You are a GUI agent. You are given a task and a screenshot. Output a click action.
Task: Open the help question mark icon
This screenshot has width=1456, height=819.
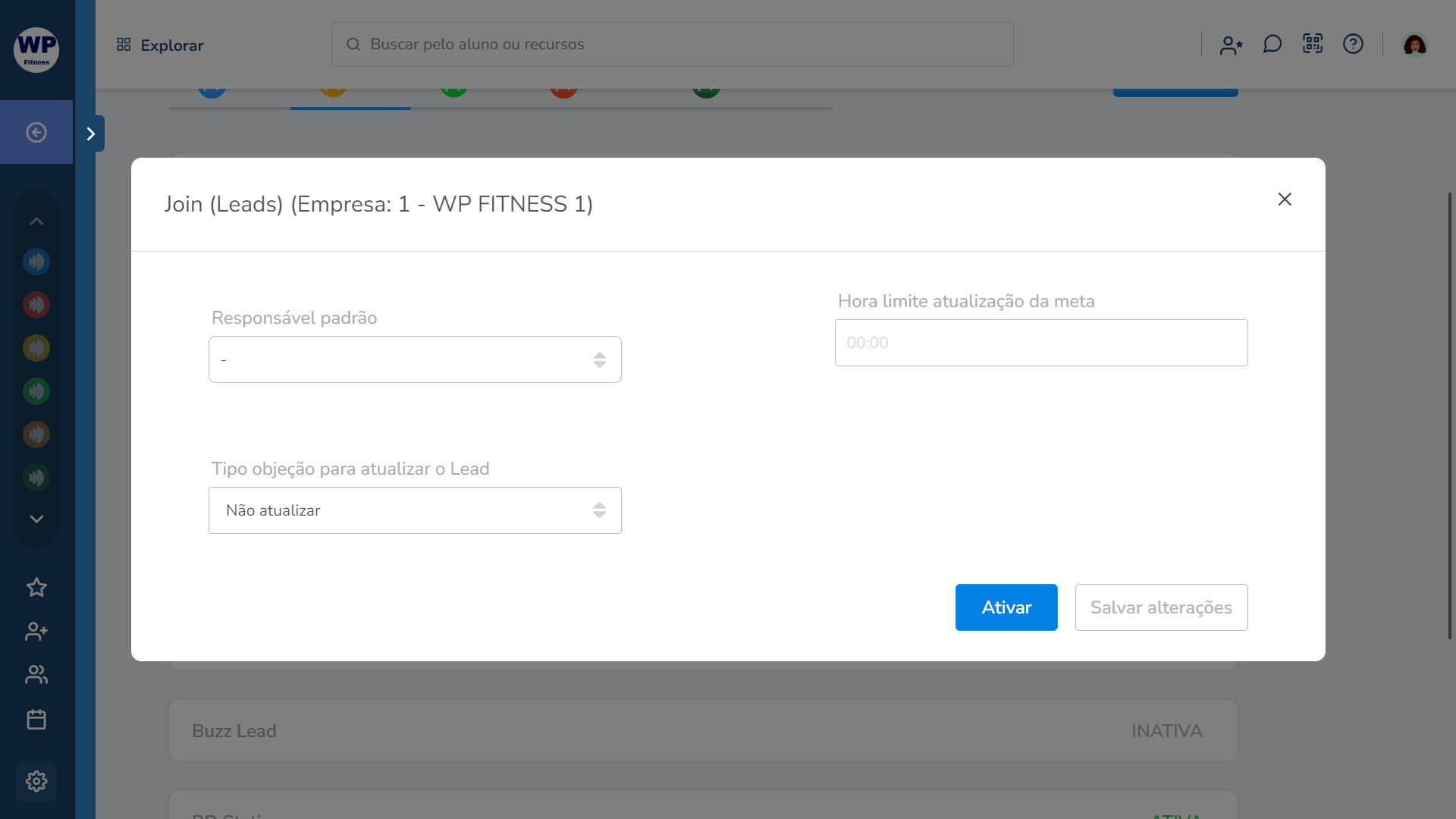pos(1353,44)
